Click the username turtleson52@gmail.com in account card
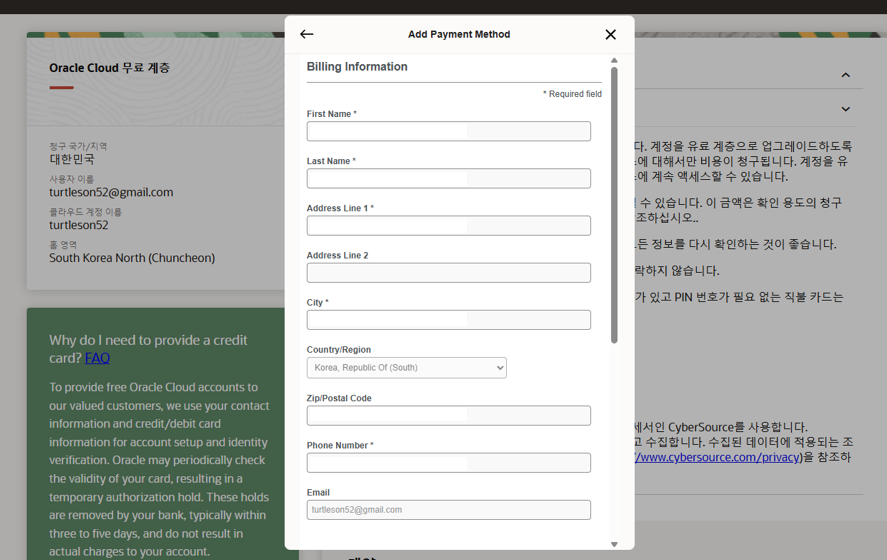Image resolution: width=887 pixels, height=560 pixels. [x=111, y=192]
